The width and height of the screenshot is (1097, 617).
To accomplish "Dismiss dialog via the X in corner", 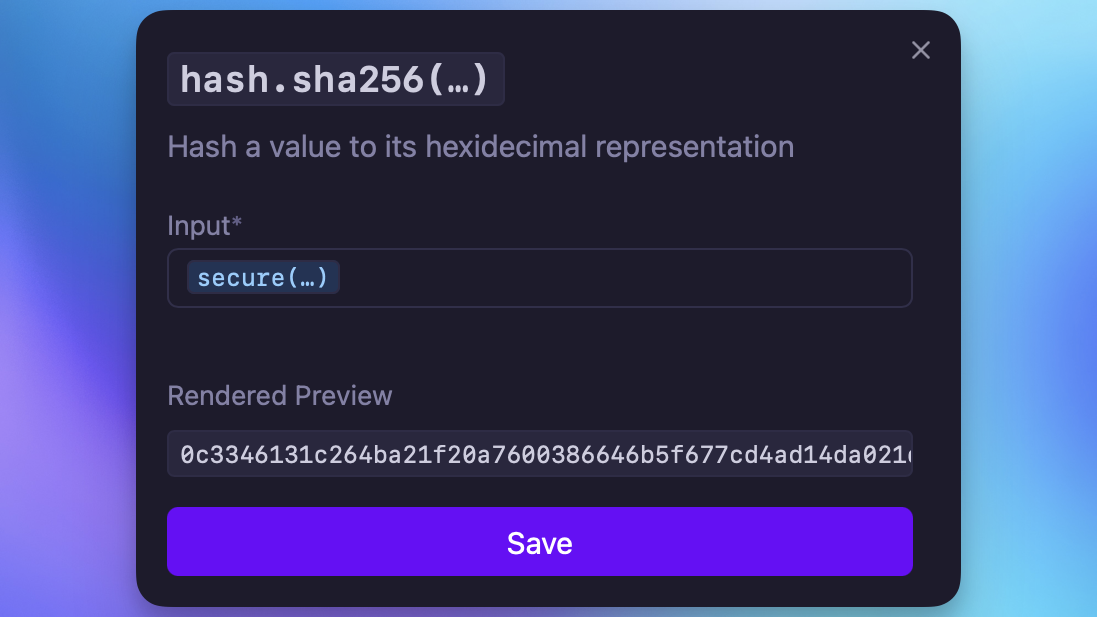I will click(921, 50).
